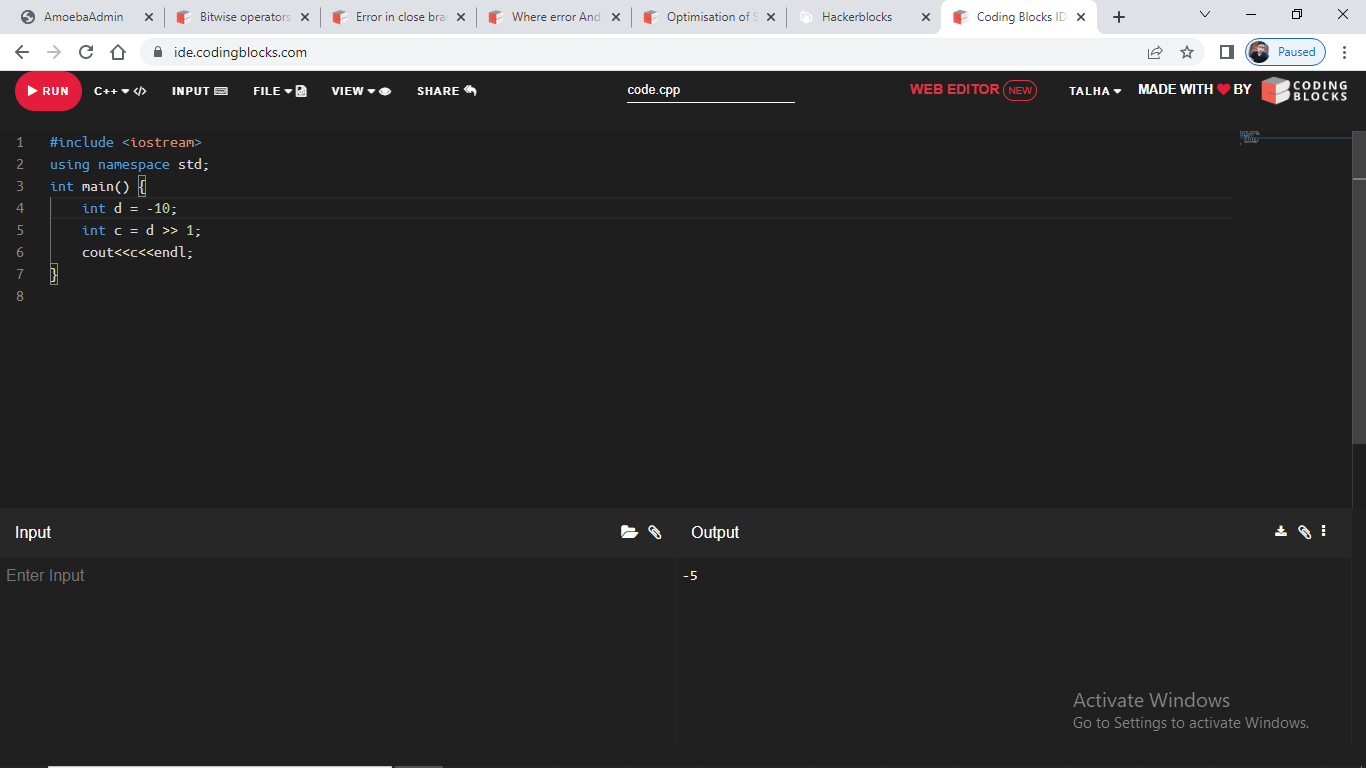Open Coding Blocks logo link
This screenshot has height=768, width=1366.
coord(1304,90)
